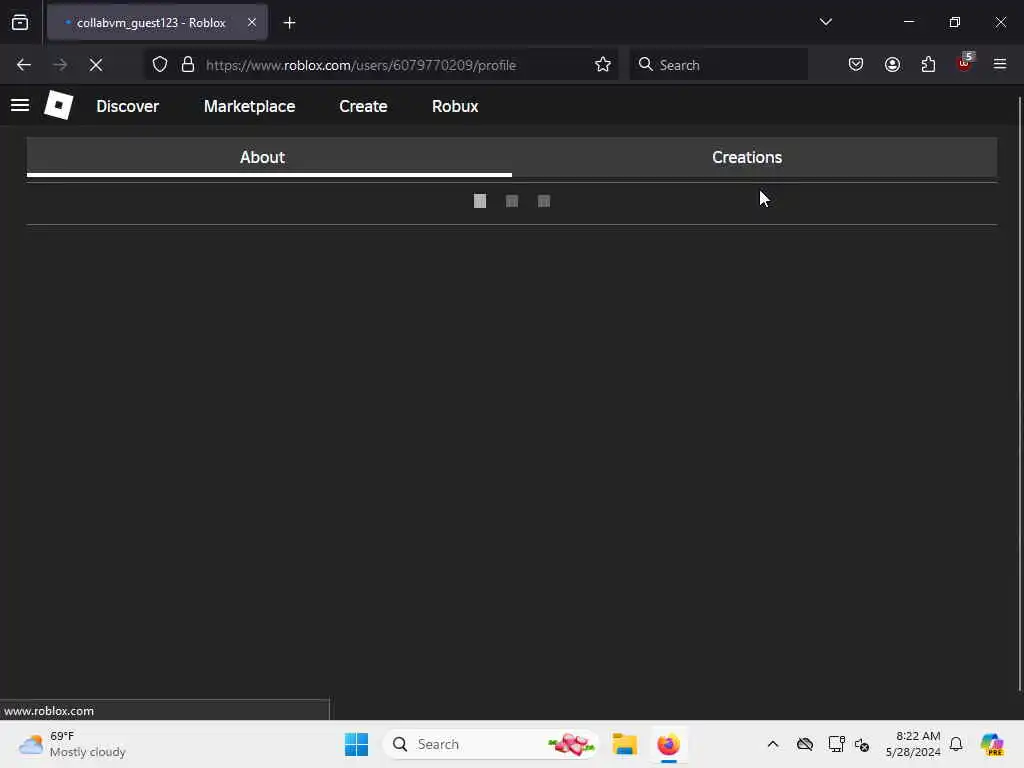Stop loading the current page
The height and width of the screenshot is (768, 1024).
pos(96,65)
